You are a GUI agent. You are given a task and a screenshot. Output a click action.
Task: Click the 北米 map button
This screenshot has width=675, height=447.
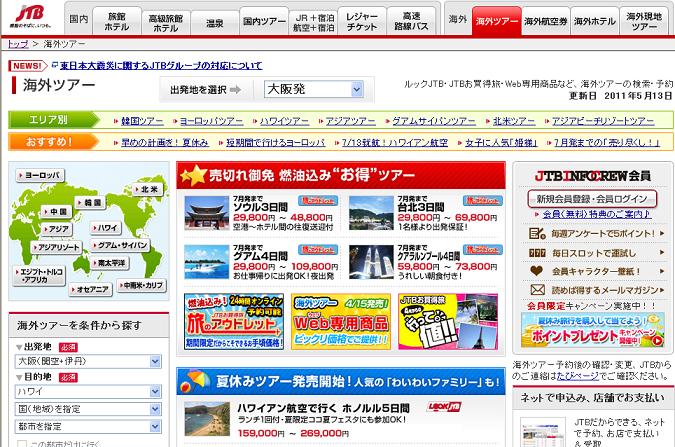148,189
